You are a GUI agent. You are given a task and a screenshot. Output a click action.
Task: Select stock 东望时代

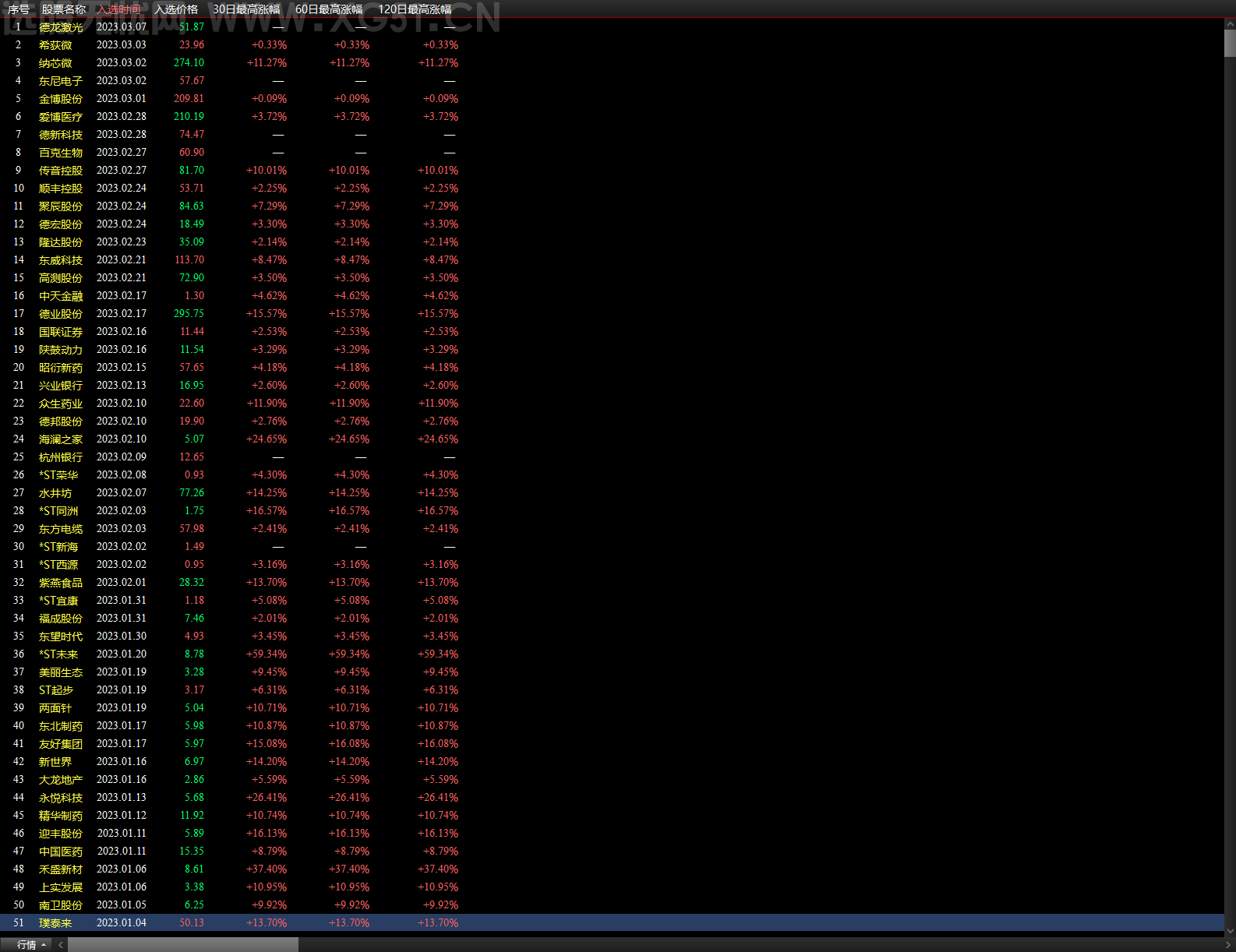pyautogui.click(x=61, y=636)
